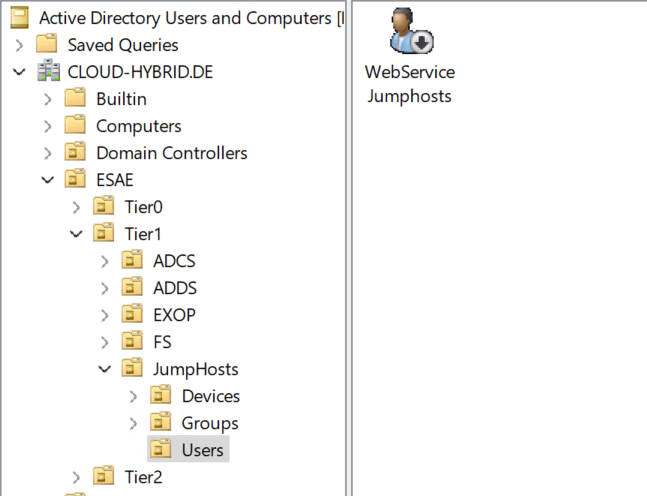Click the ESAE organizational unit icon
Image resolution: width=647 pixels, height=496 pixels.
(75, 180)
